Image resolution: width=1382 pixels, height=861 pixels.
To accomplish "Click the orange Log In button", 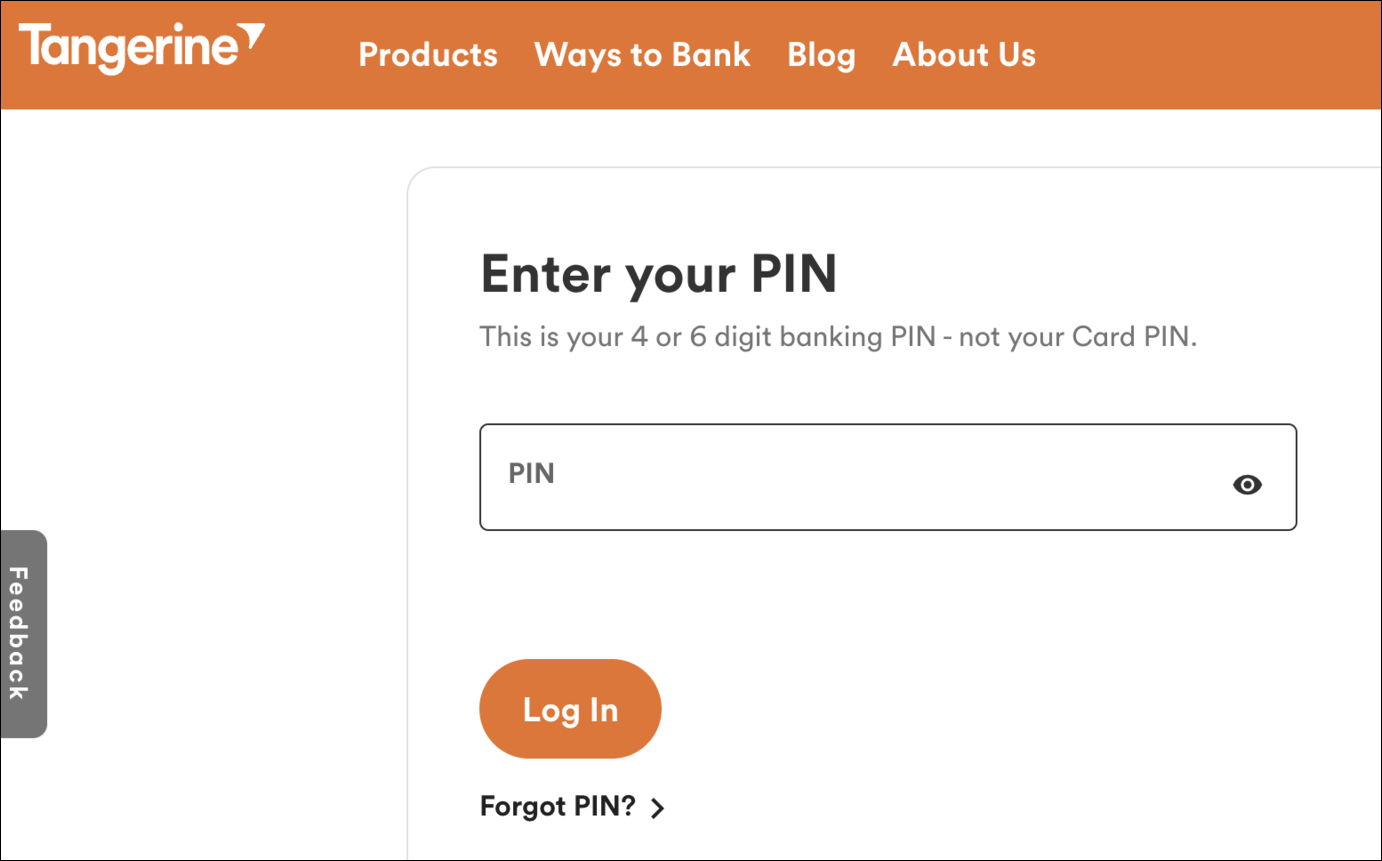I will 570,709.
